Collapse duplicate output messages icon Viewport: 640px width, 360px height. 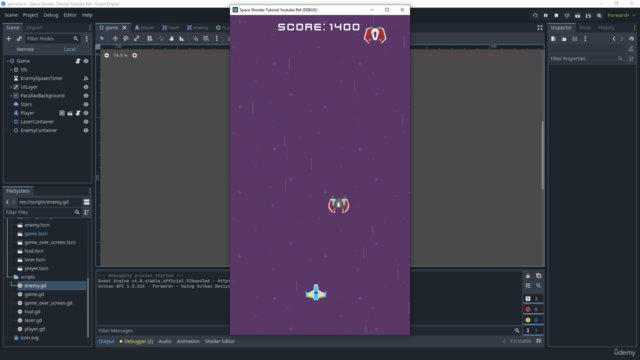[x=528, y=286]
